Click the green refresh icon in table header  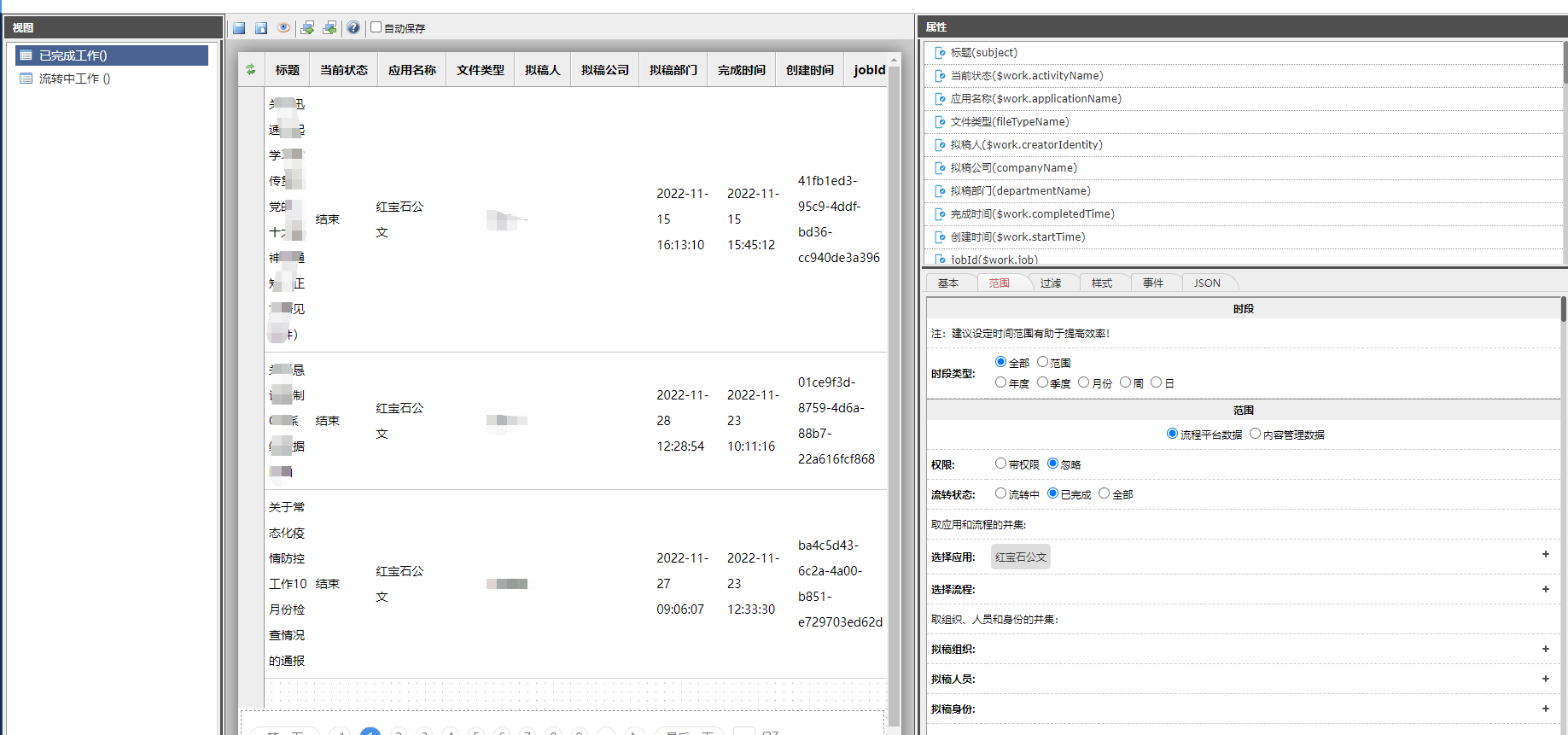250,70
